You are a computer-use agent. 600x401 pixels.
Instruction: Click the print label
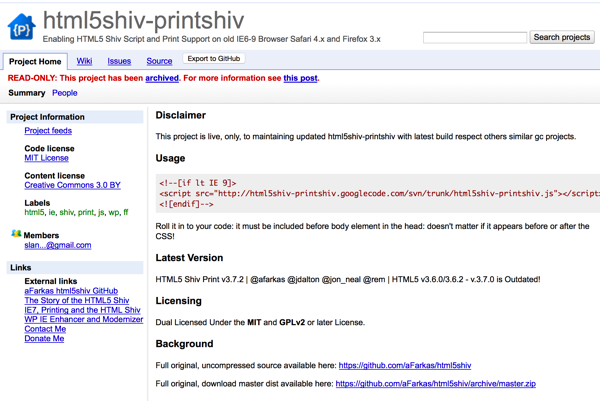coord(86,212)
